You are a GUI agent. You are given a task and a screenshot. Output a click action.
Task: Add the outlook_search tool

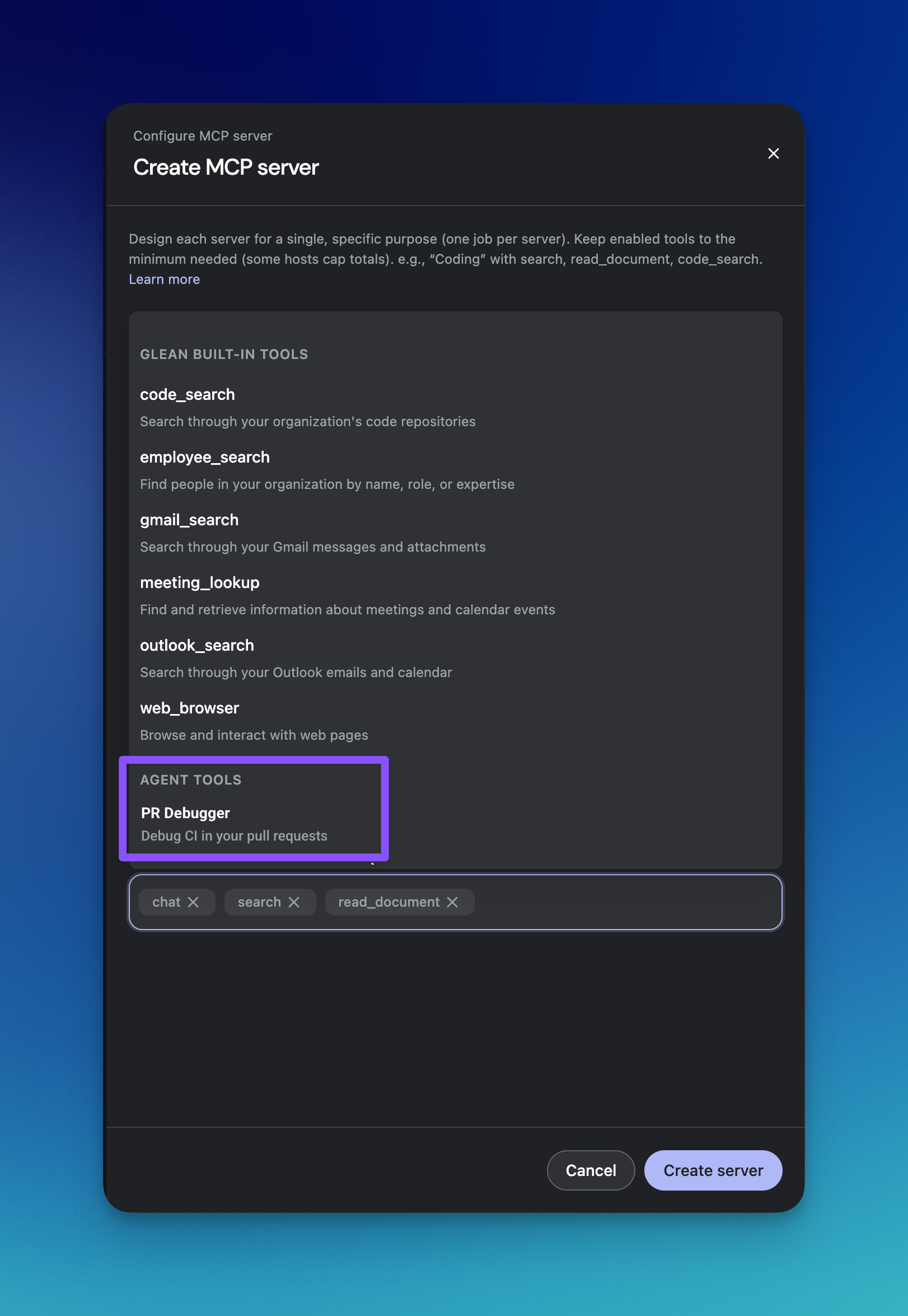point(197,645)
